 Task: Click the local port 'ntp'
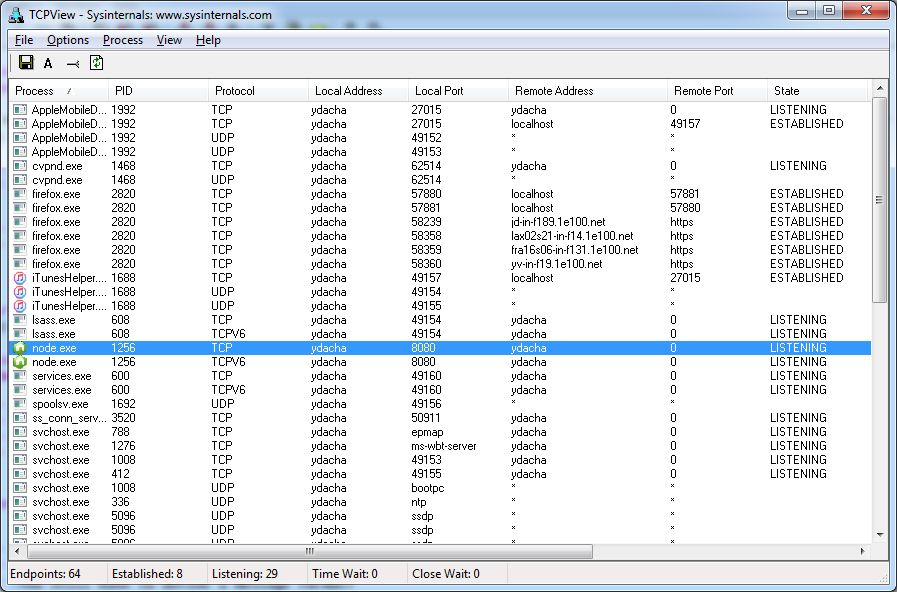coord(419,502)
